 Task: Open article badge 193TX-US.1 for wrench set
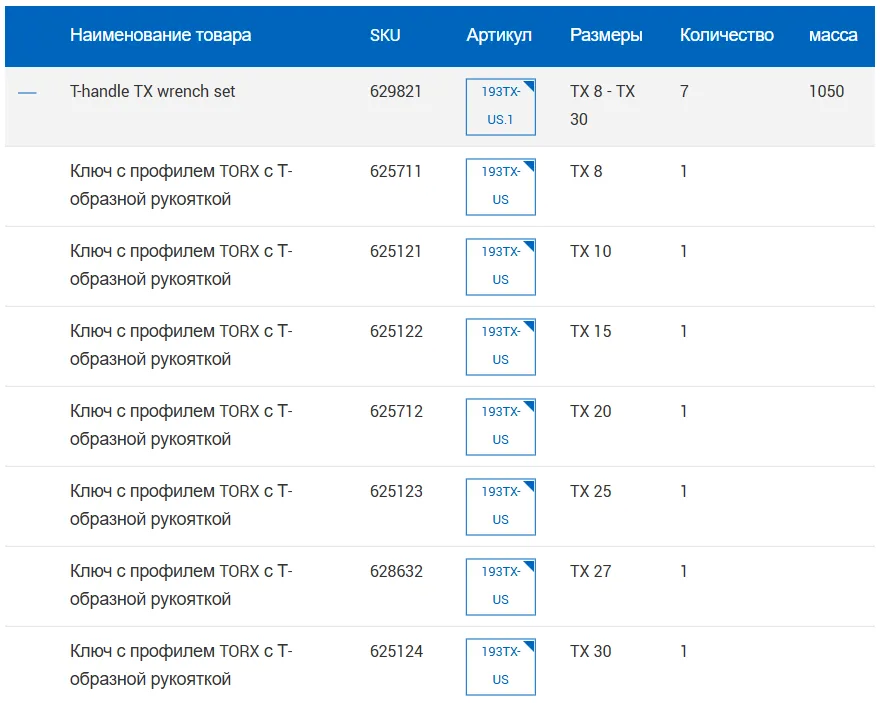point(500,106)
